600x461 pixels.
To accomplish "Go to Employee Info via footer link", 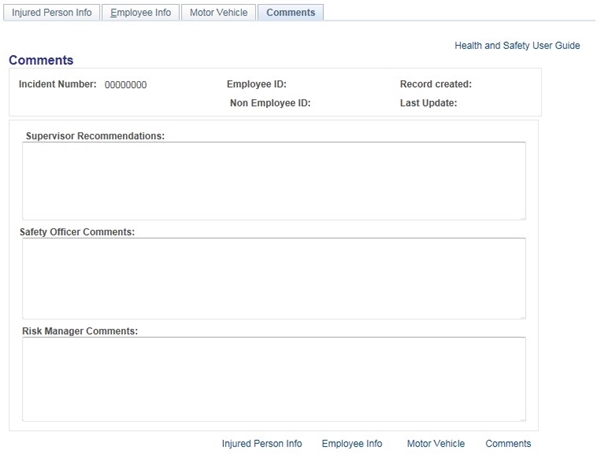I will 352,443.
